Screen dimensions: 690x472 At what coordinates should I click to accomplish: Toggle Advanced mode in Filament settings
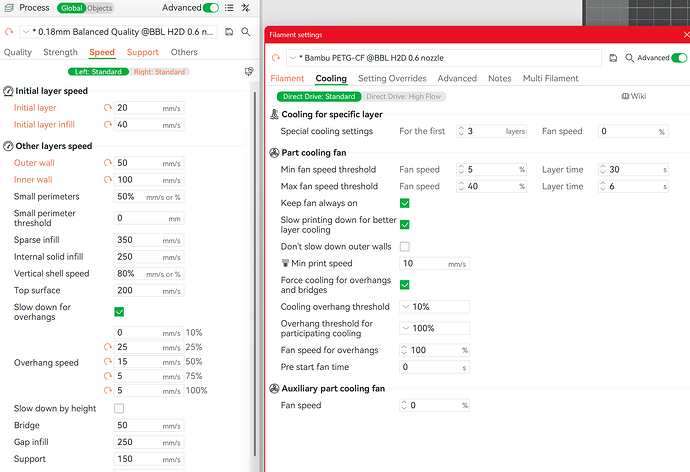[679, 58]
